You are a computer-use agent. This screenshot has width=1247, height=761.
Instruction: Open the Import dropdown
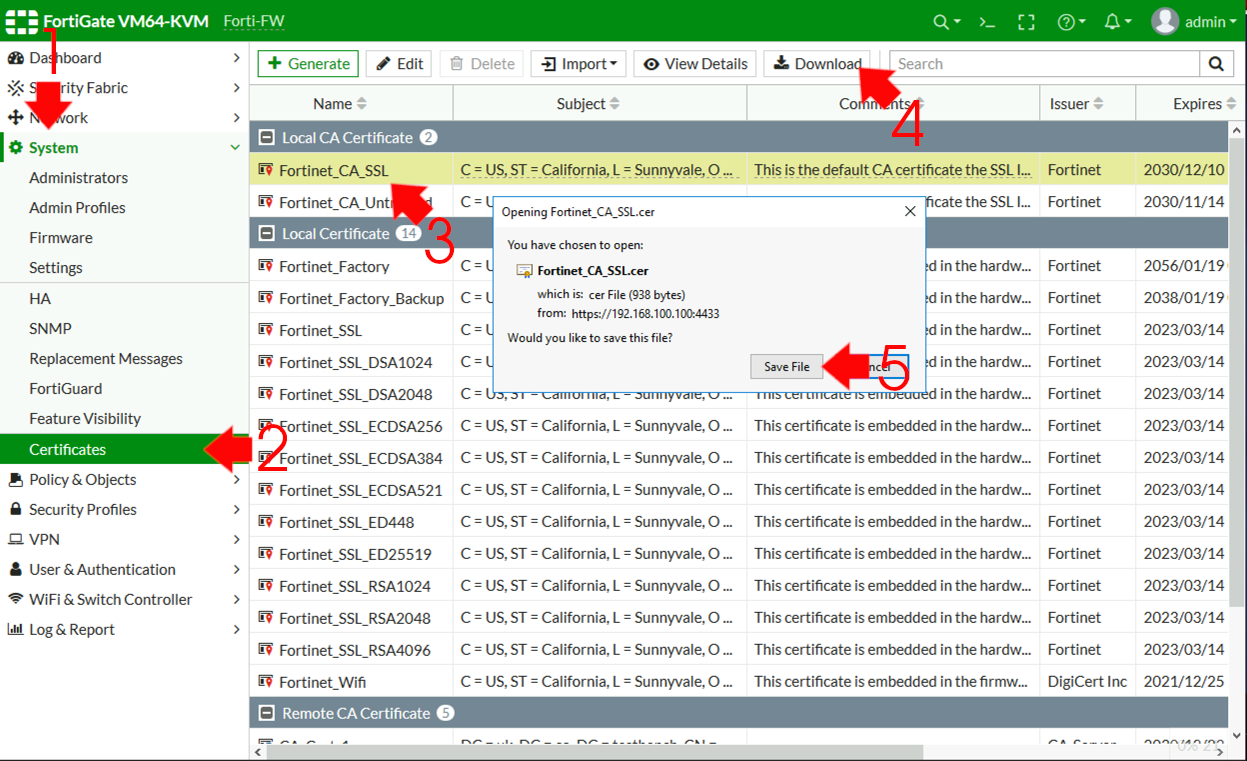tap(578, 63)
